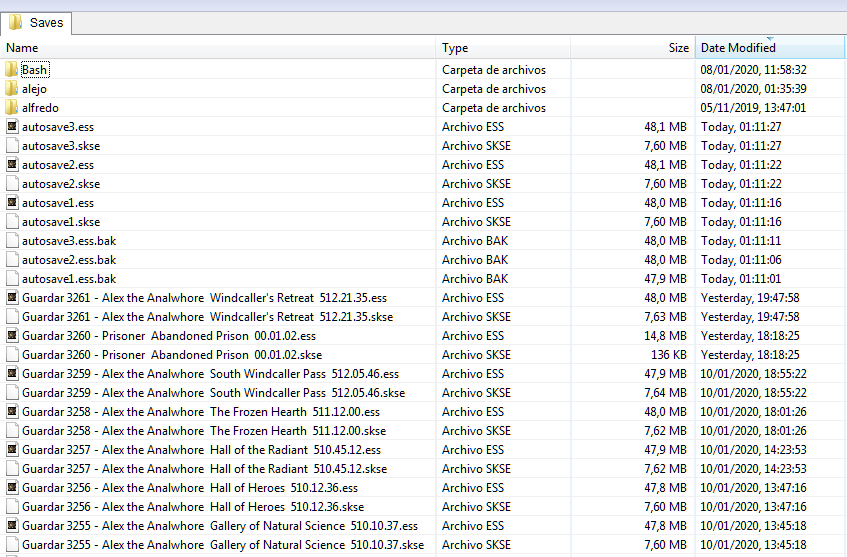This screenshot has width=847, height=557.
Task: Click the autosave2.ess file icon
Action: (x=12, y=165)
